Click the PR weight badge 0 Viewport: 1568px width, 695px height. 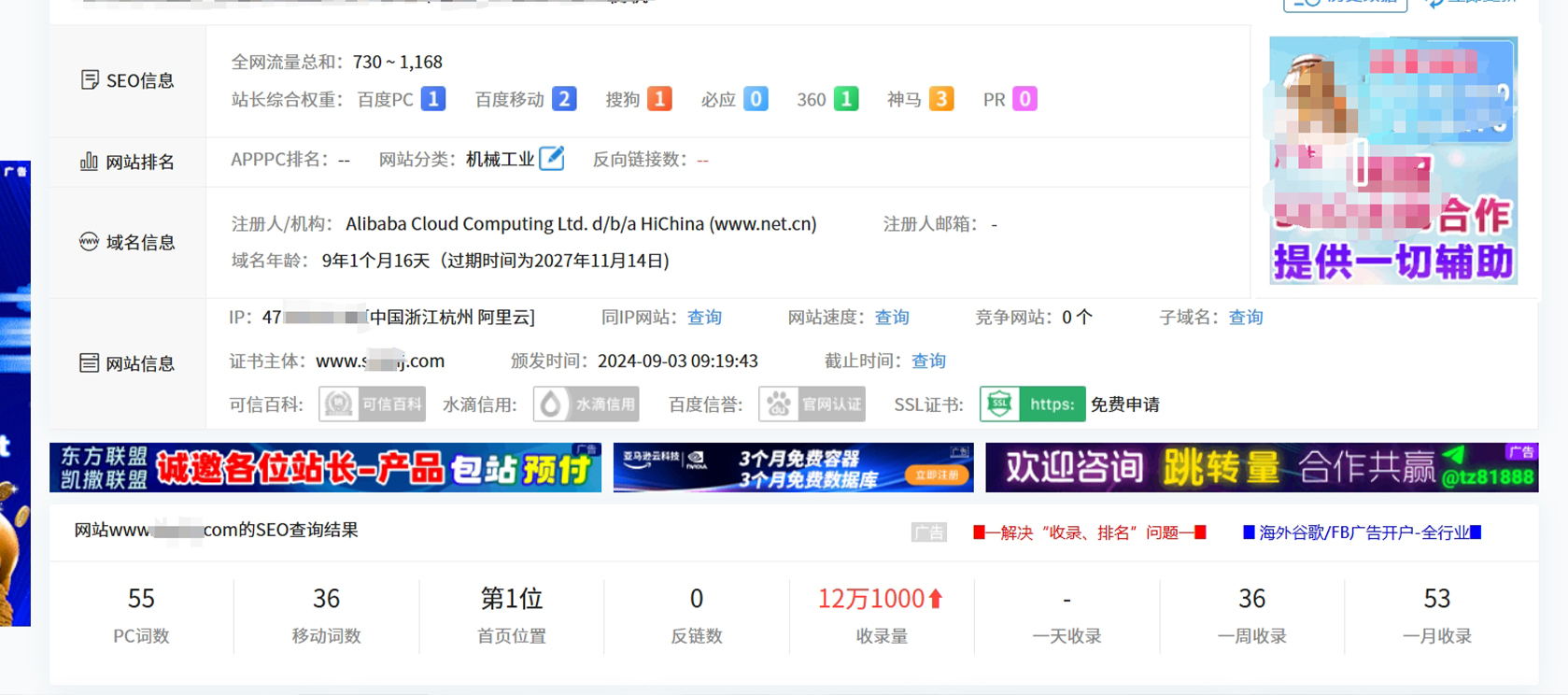tap(1024, 99)
